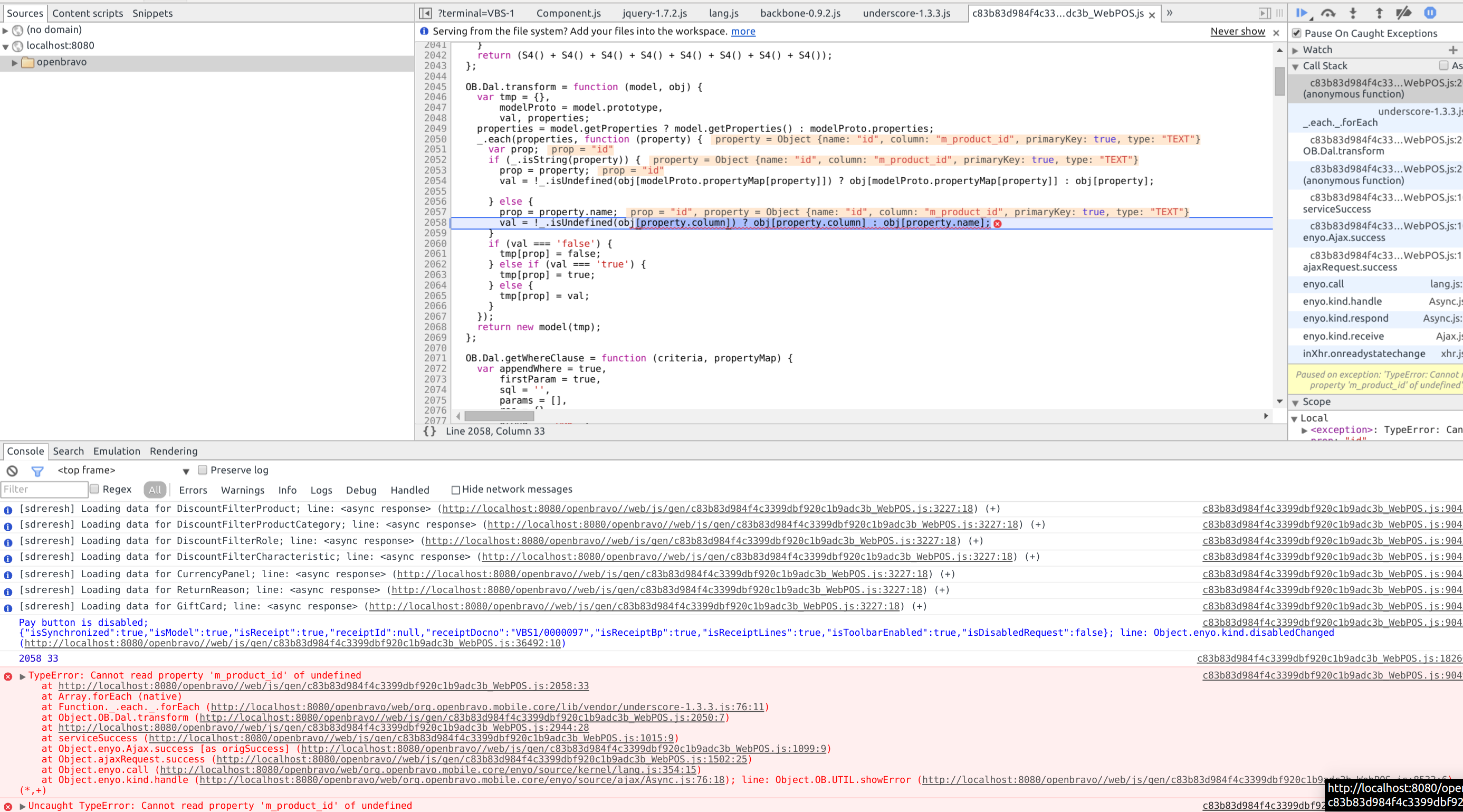Uncheck Pause On Caught Exceptions
Viewport: 1463px width, 812px height.
click(1297, 33)
